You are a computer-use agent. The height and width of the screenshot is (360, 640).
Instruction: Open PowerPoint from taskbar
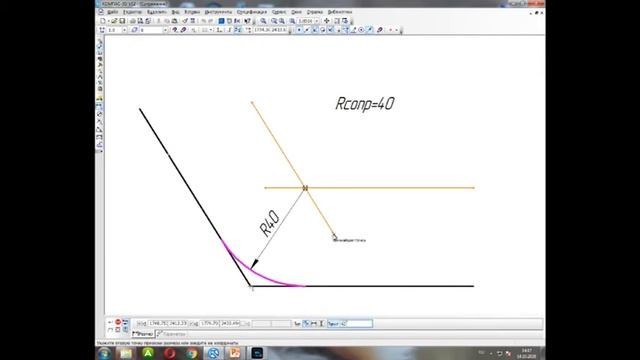[235, 353]
